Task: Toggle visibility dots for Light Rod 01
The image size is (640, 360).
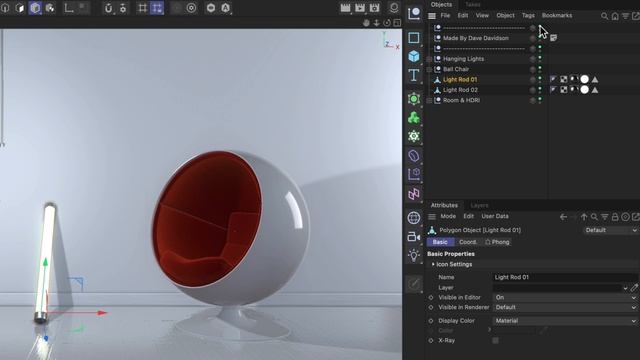Action: click(540, 79)
